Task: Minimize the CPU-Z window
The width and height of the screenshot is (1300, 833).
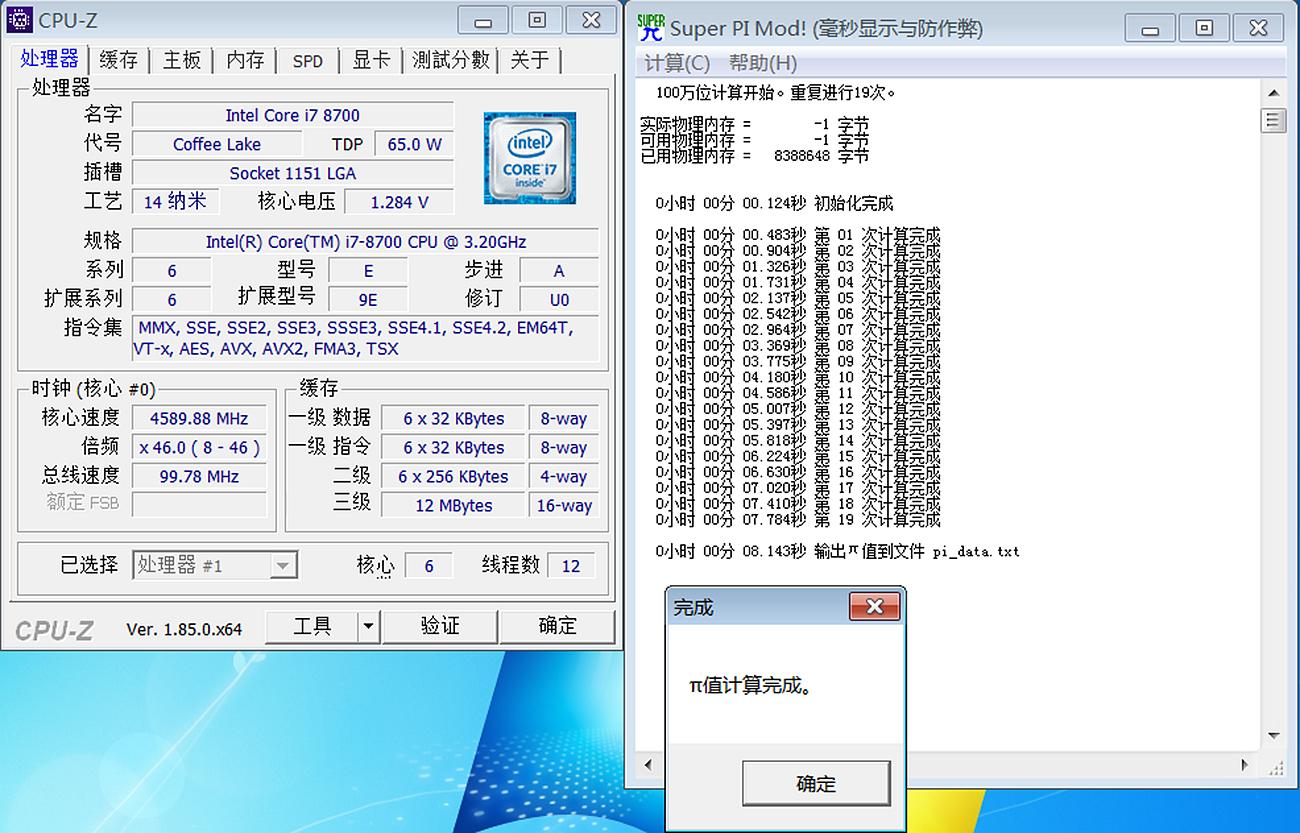Action: tap(484, 20)
